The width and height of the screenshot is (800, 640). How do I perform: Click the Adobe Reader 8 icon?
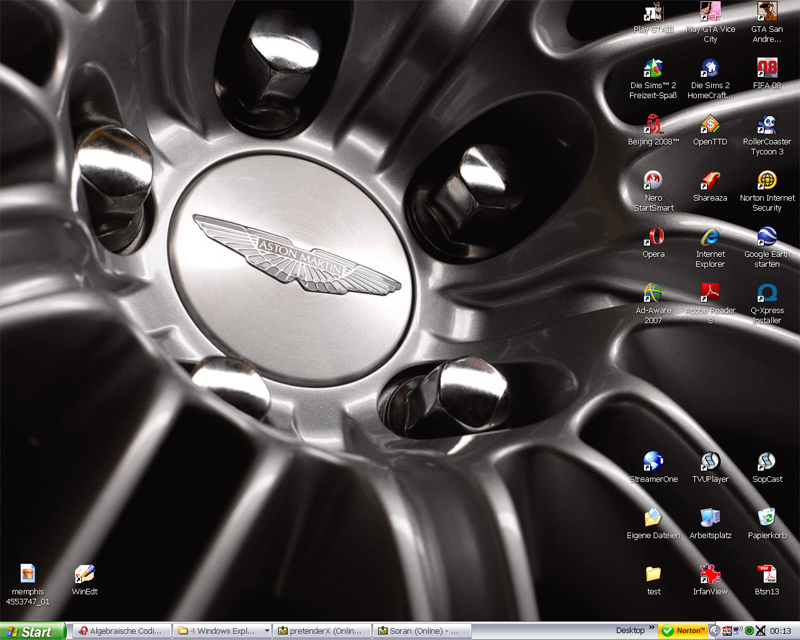pyautogui.click(x=710, y=294)
